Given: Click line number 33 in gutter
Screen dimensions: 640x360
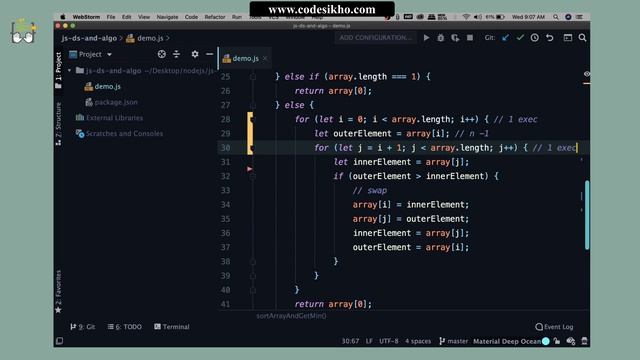Looking at the screenshot, I should [225, 191].
